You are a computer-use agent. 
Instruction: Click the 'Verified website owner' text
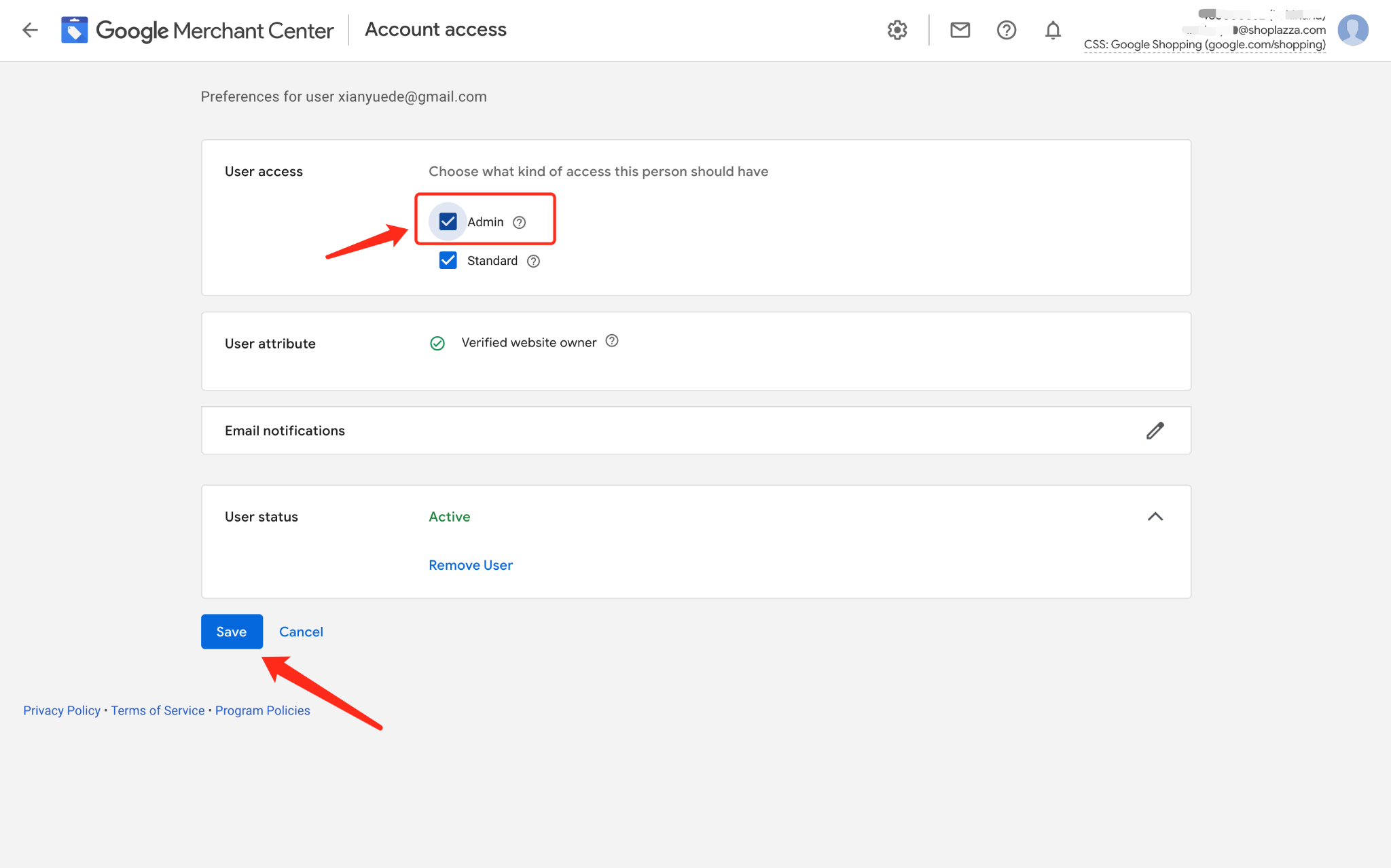[529, 342]
